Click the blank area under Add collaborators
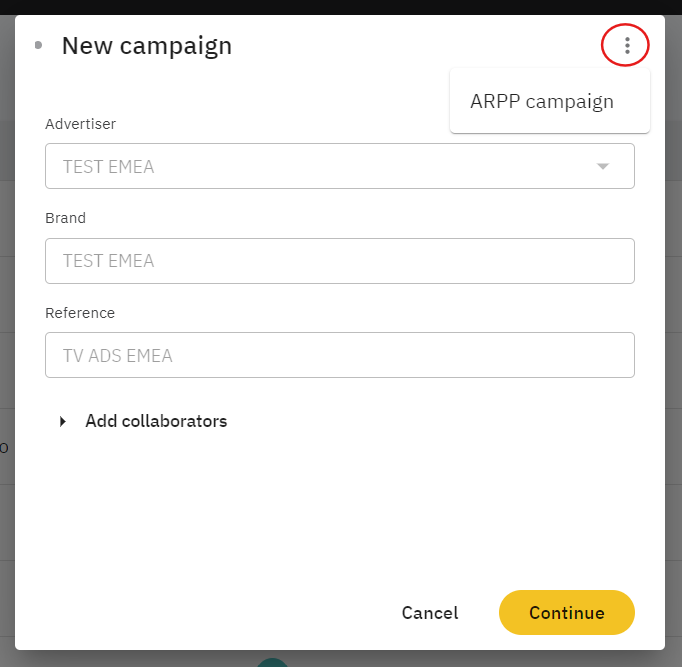Image resolution: width=682 pixels, height=667 pixels. [340, 510]
